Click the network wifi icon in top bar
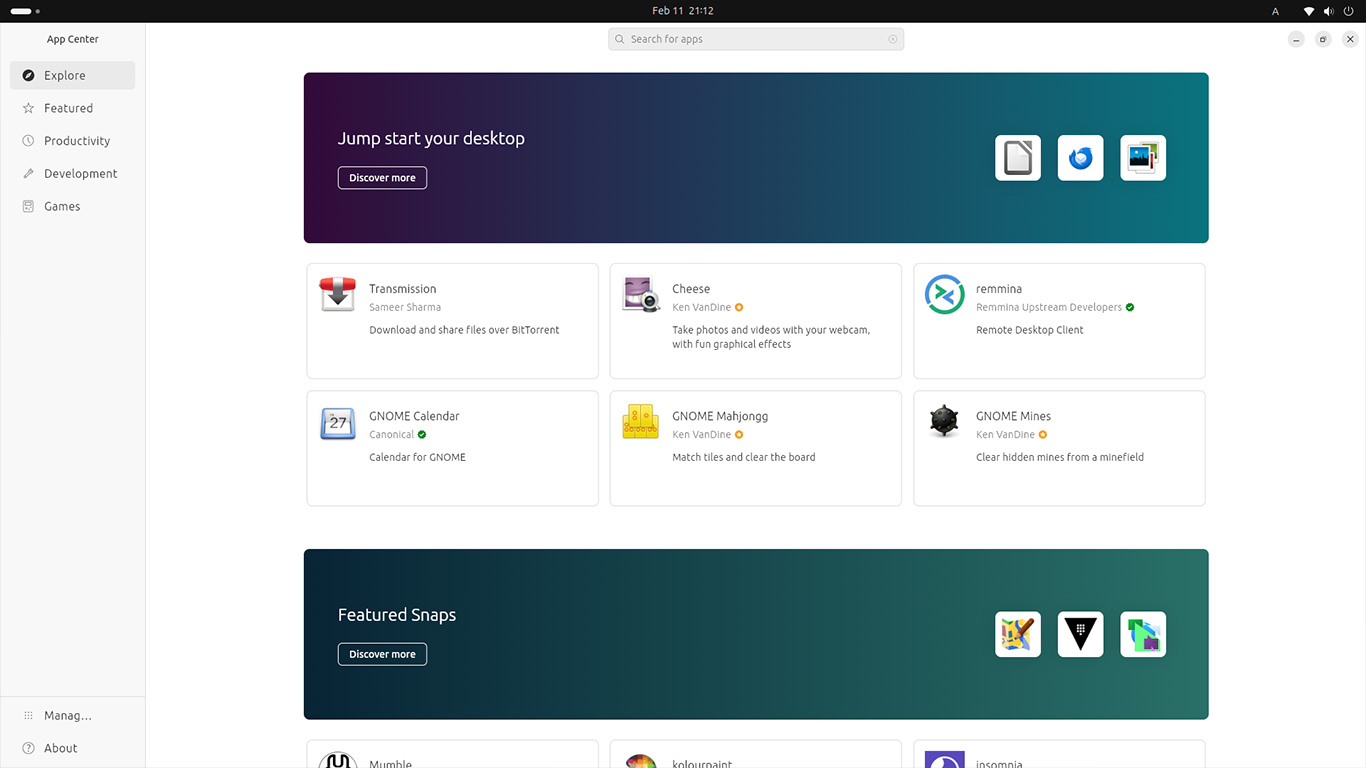Screen dimensions: 1366x768 [1309, 11]
